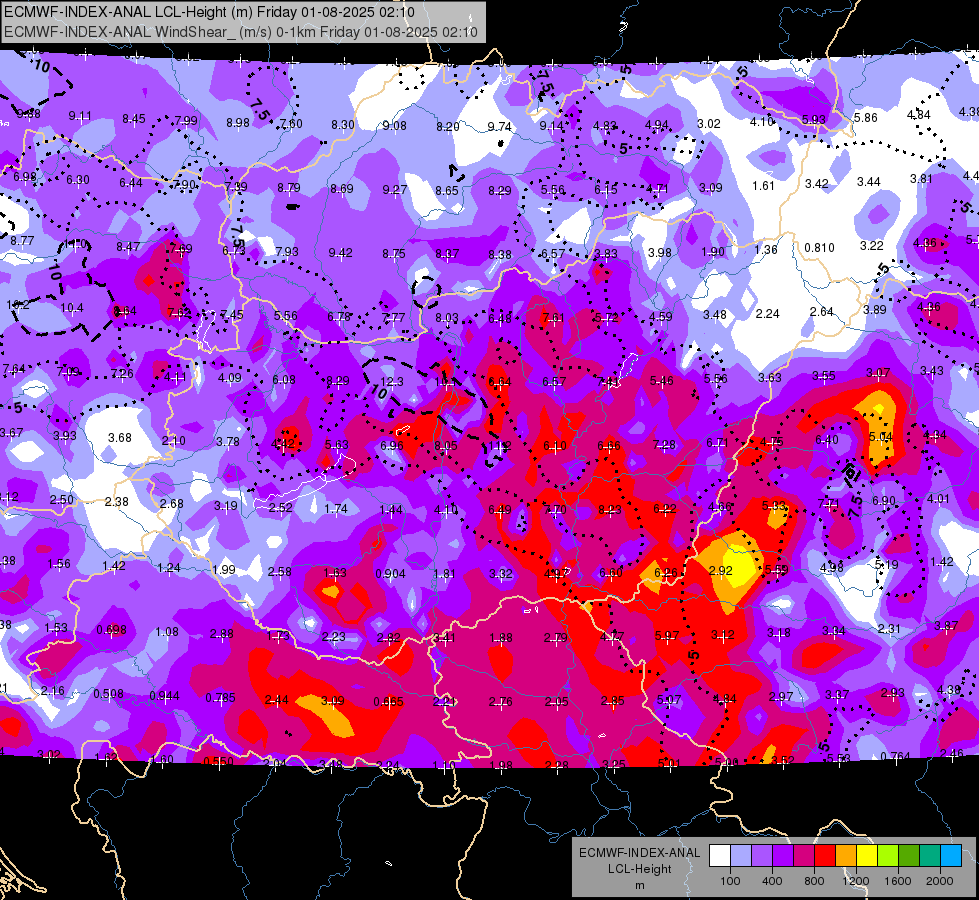Screen dimensions: 979x900
Task: Click the wind shear value 0.764
Action: pos(895,757)
